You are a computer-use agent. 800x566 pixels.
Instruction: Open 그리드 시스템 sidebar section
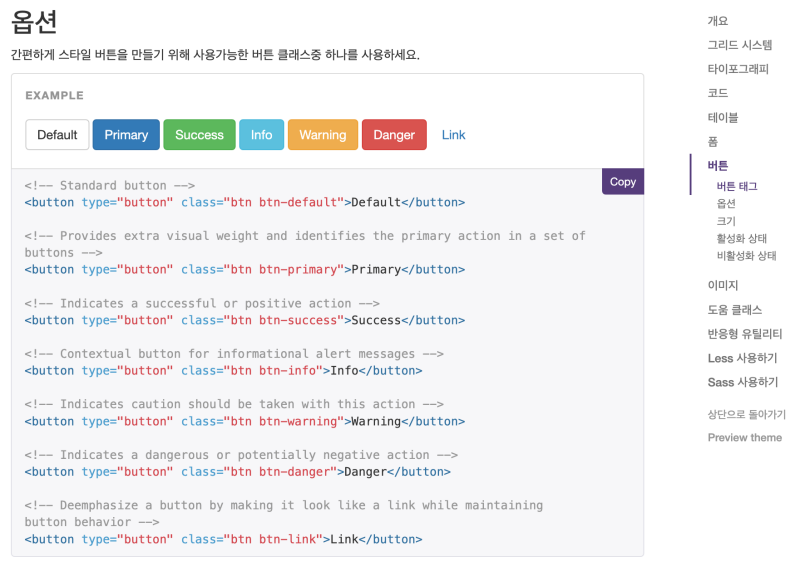click(740, 45)
